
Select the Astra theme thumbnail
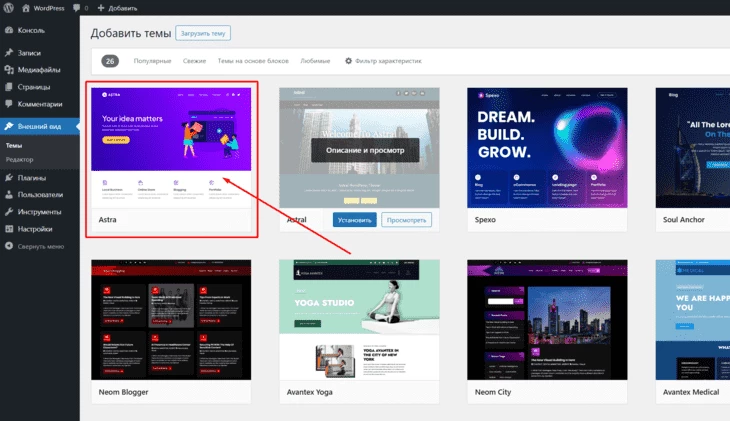[171, 148]
